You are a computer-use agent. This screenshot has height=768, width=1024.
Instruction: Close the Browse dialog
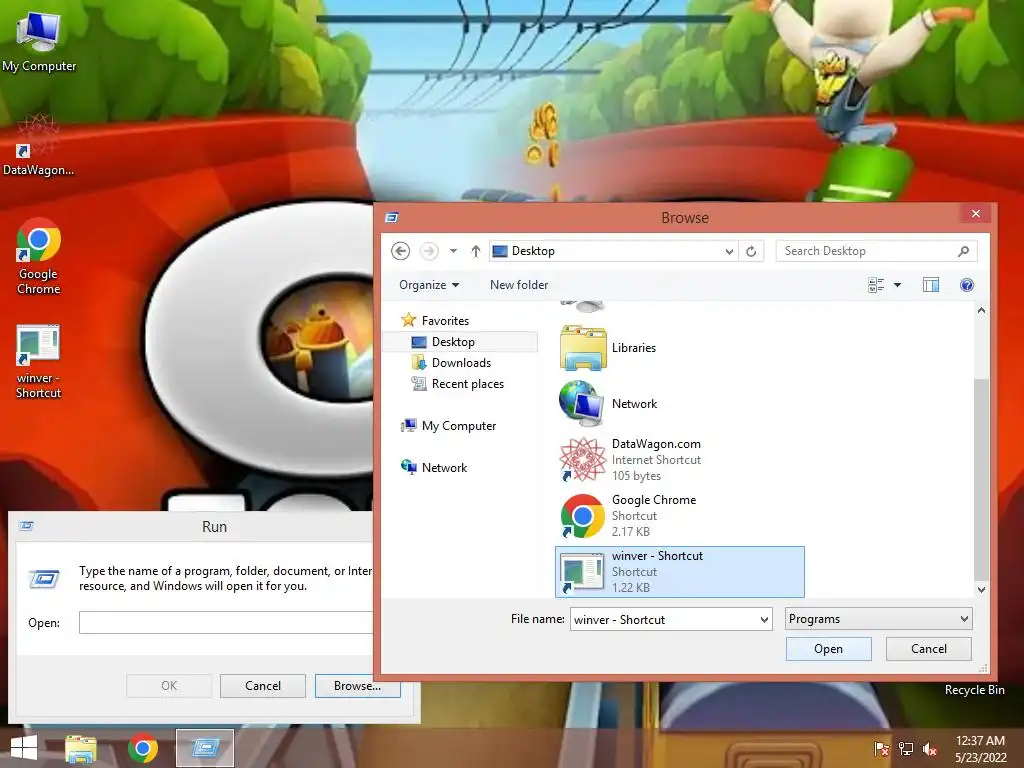tap(976, 214)
